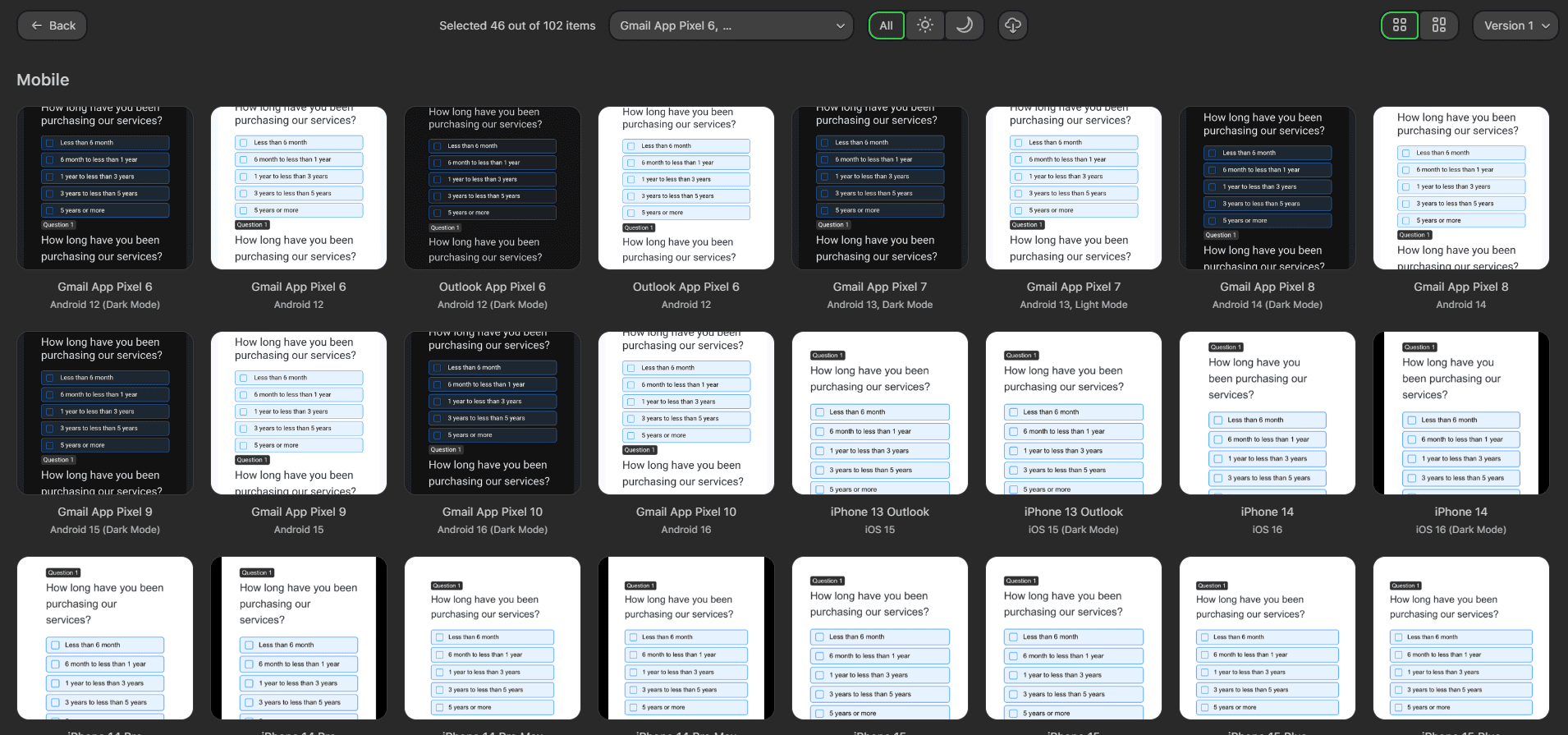Open iPhone 13 Outlook iOS 15 light preview
The image size is (1568, 735).
point(880,413)
